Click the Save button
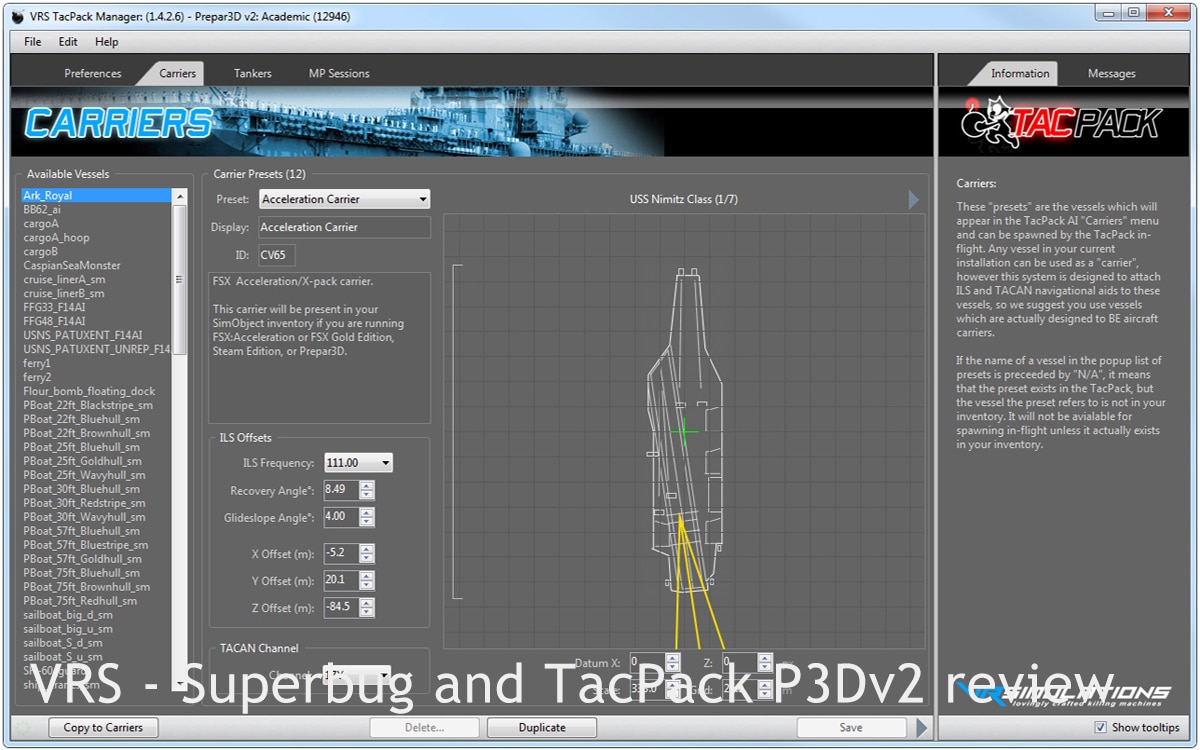The image size is (1200, 750). [851, 728]
